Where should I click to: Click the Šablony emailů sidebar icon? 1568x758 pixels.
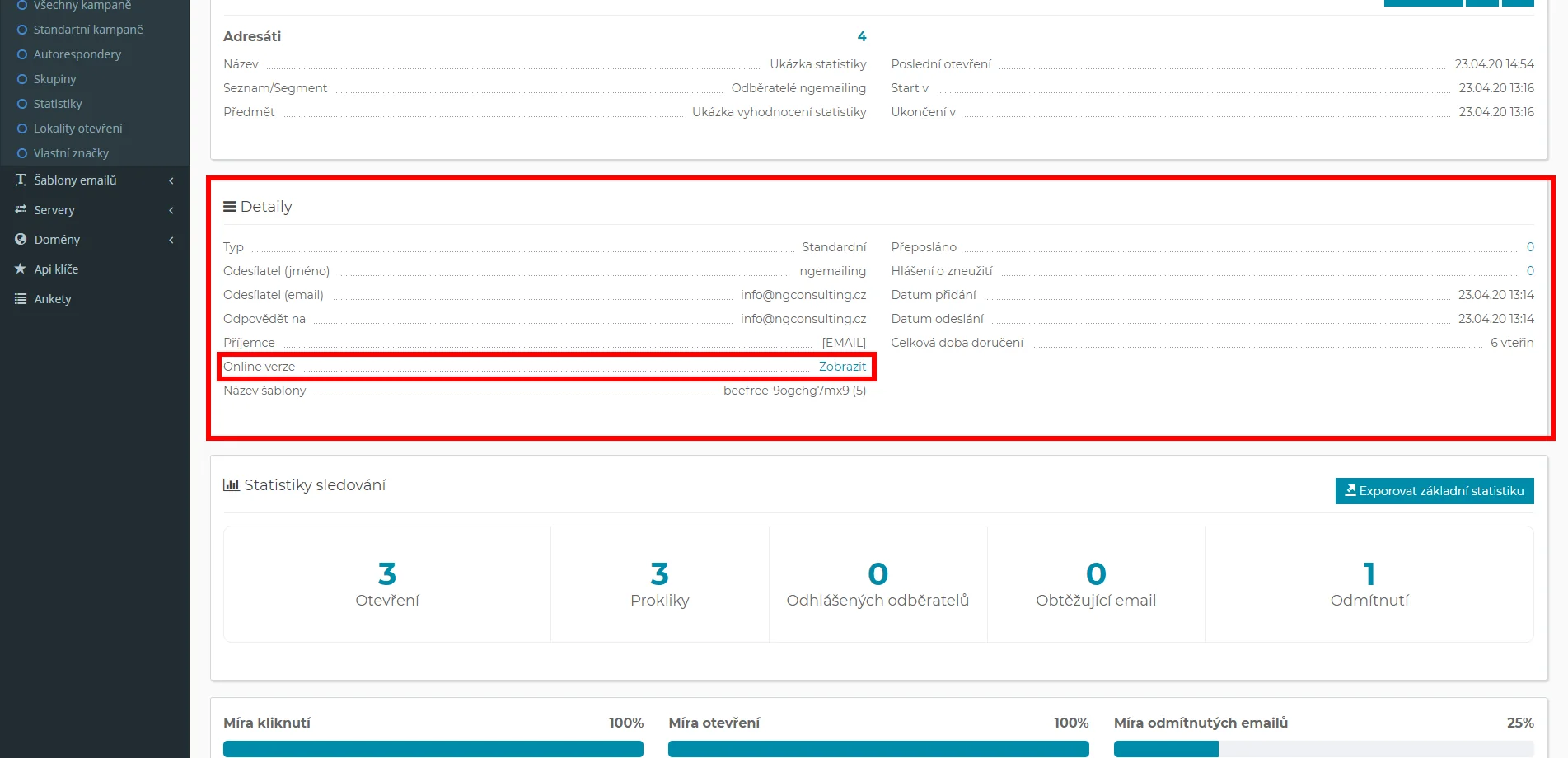tap(21, 180)
